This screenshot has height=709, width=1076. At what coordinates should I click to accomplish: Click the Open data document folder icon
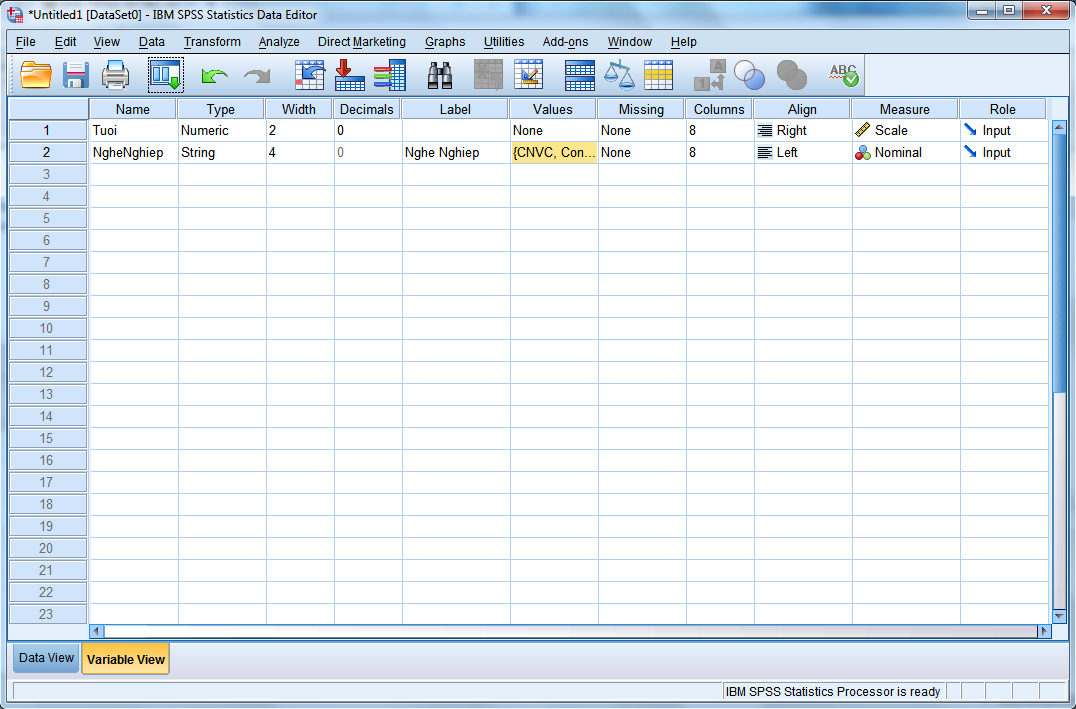tap(36, 75)
